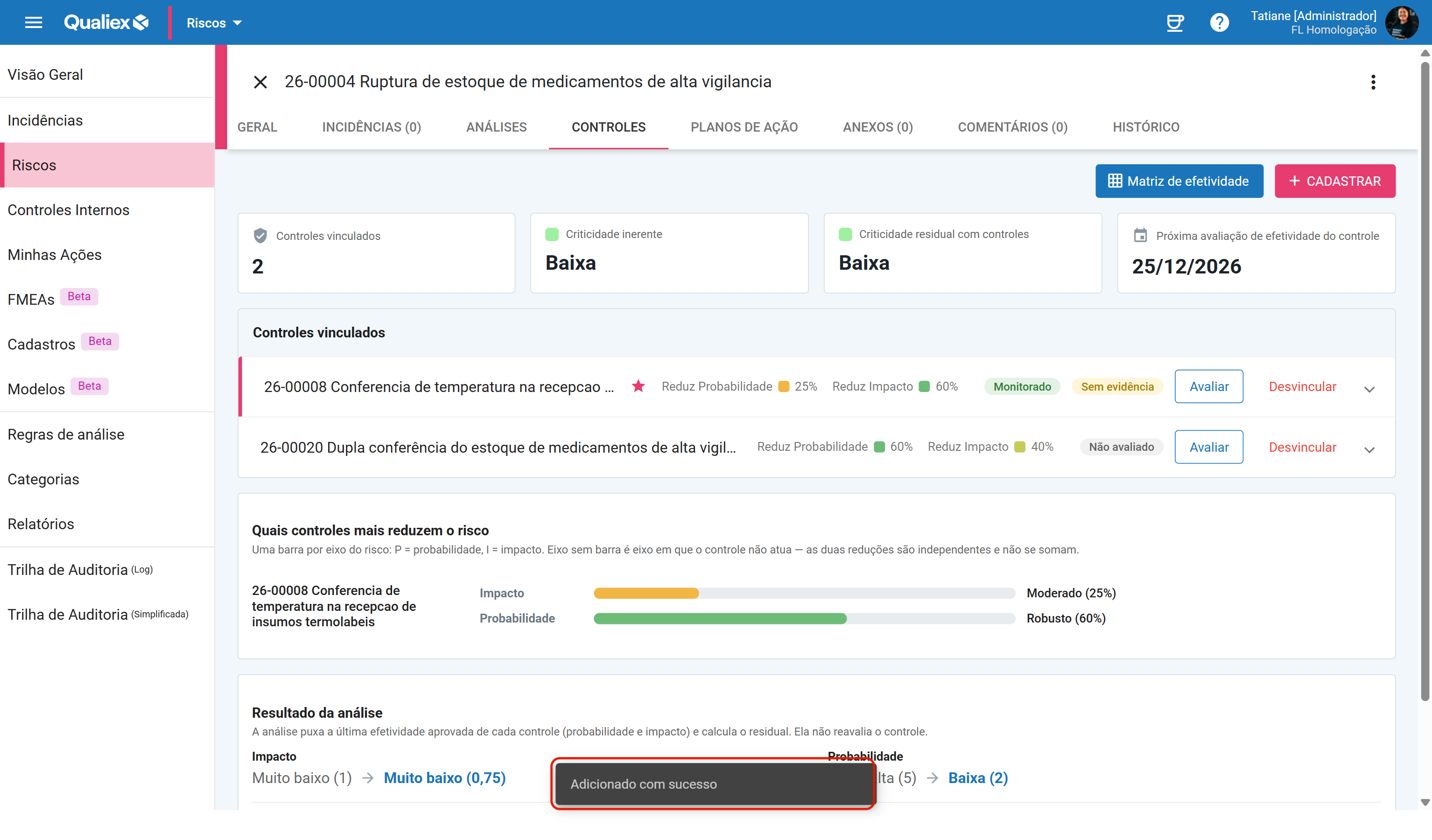Click the CADASTRAR button

pyautogui.click(x=1335, y=181)
